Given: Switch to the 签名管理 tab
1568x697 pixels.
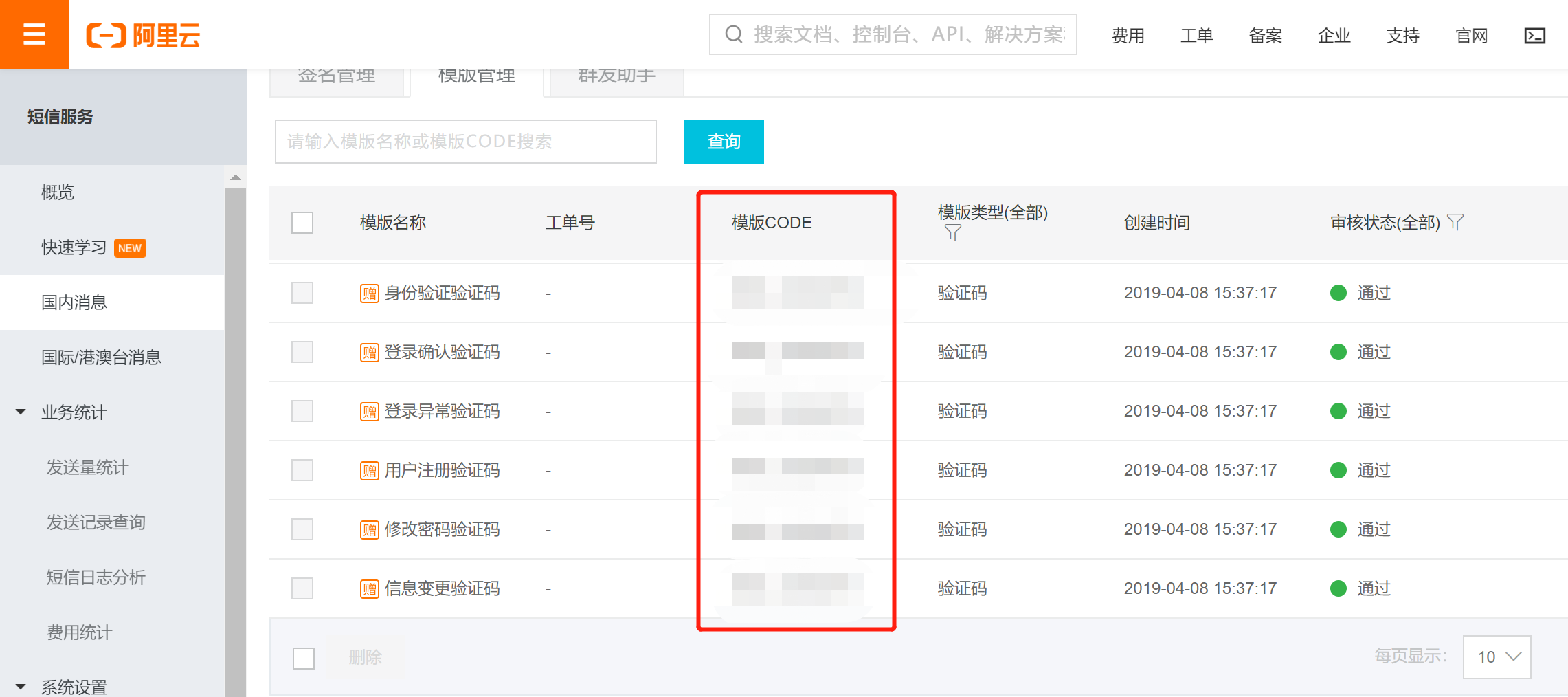Looking at the screenshot, I should 337,77.
